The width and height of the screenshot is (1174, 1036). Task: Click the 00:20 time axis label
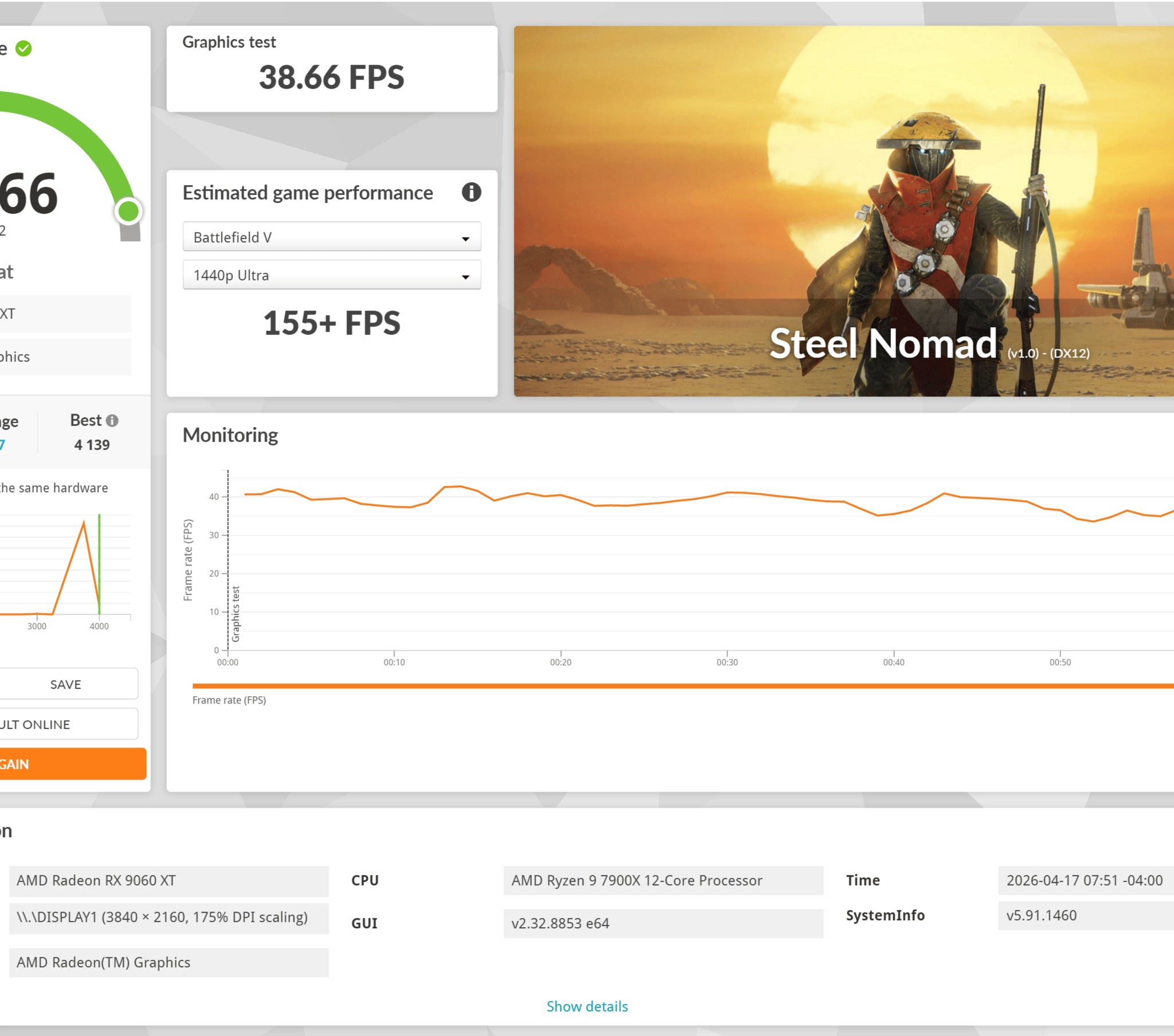(561, 662)
